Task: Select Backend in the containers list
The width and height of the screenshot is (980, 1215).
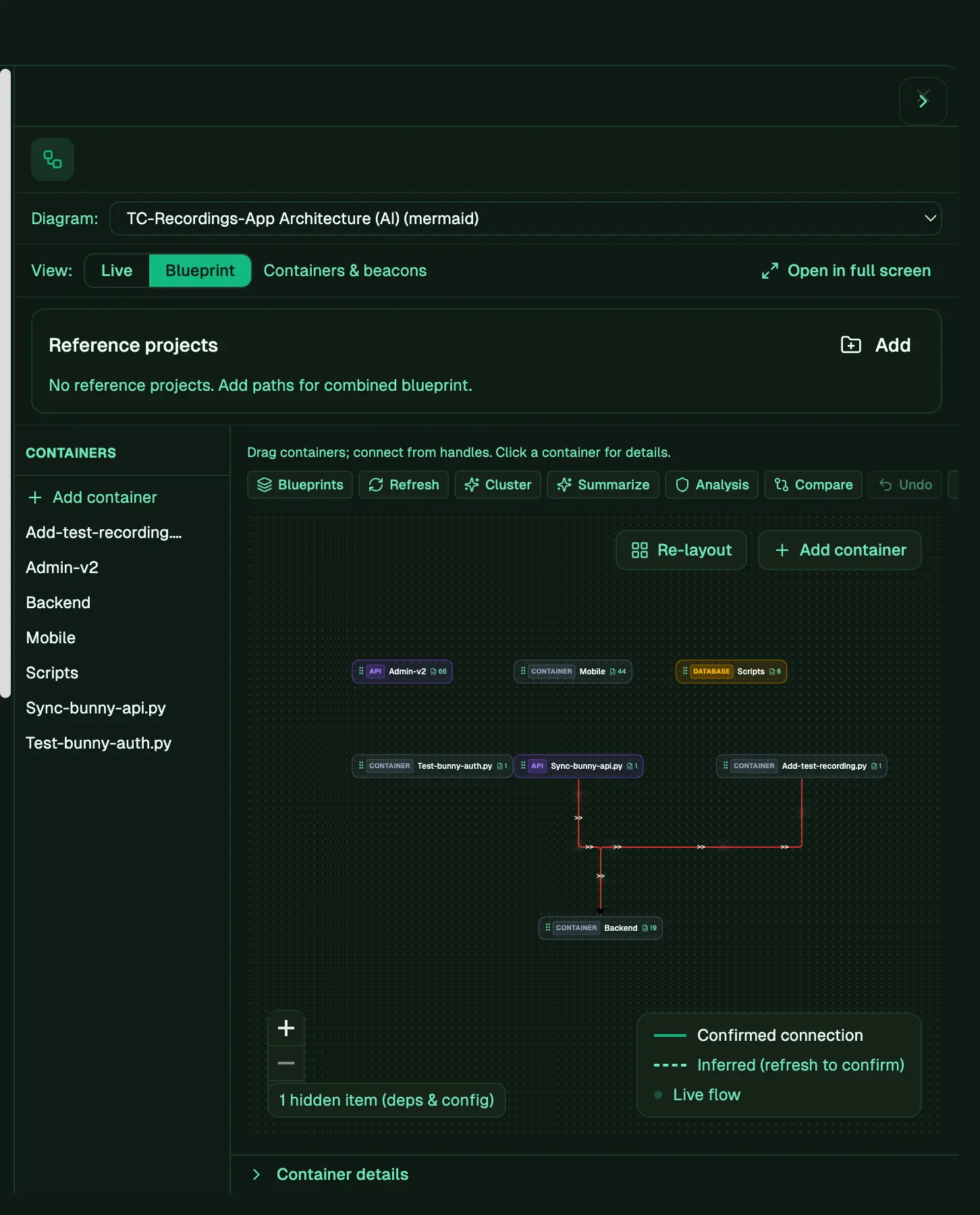Action: 58,603
